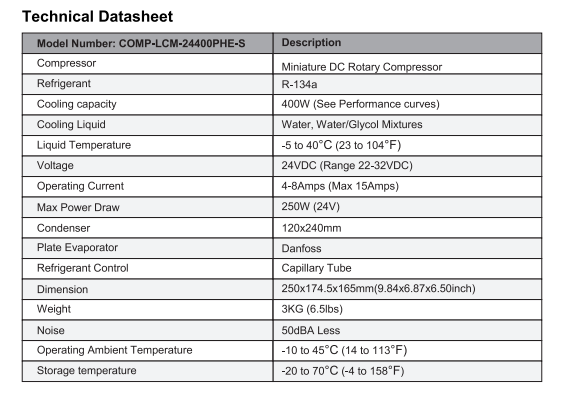
Task: Click the Danfoss plate evaporator value
Action: point(301,248)
